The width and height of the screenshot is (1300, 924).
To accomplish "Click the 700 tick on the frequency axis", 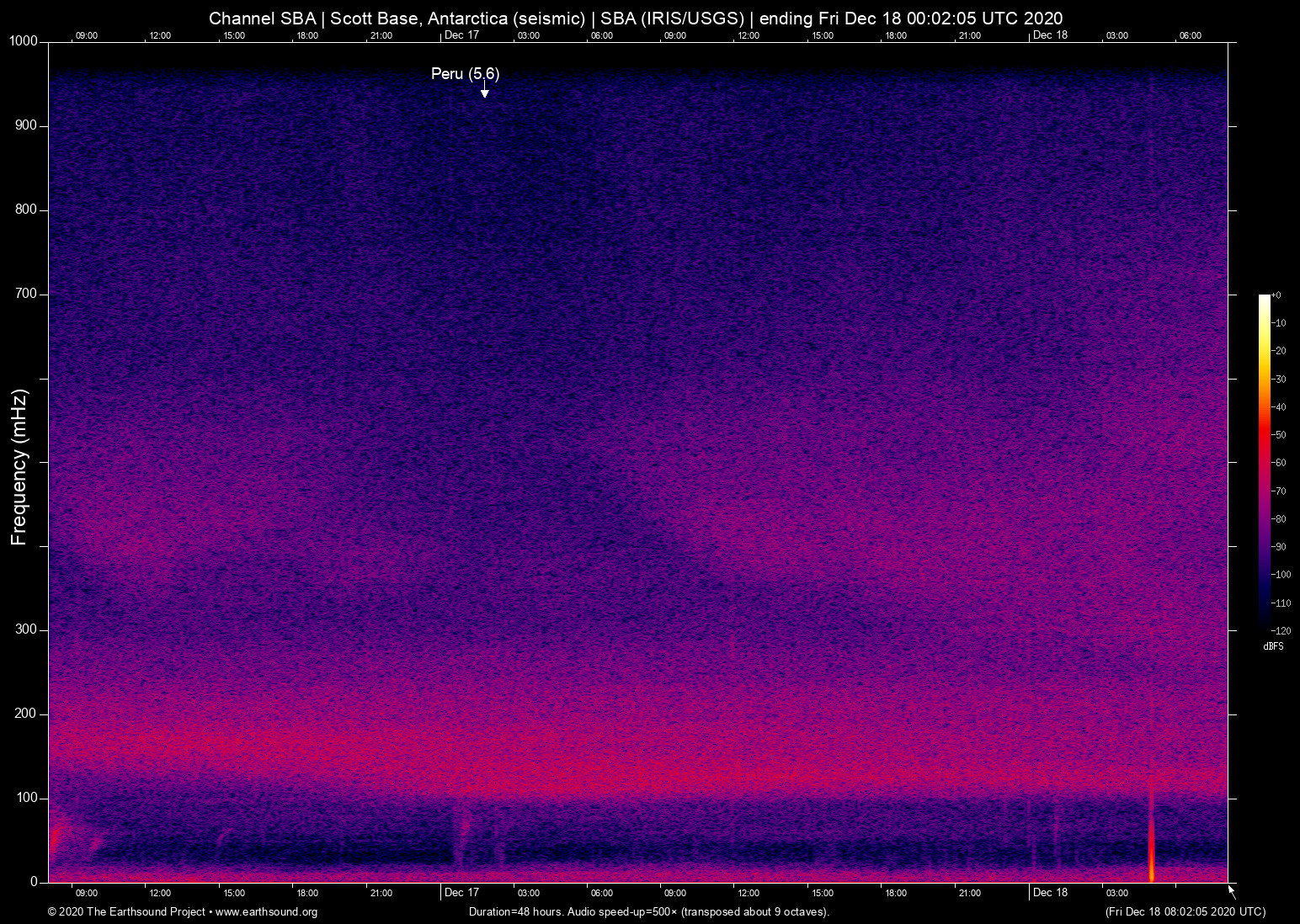I will [26, 294].
